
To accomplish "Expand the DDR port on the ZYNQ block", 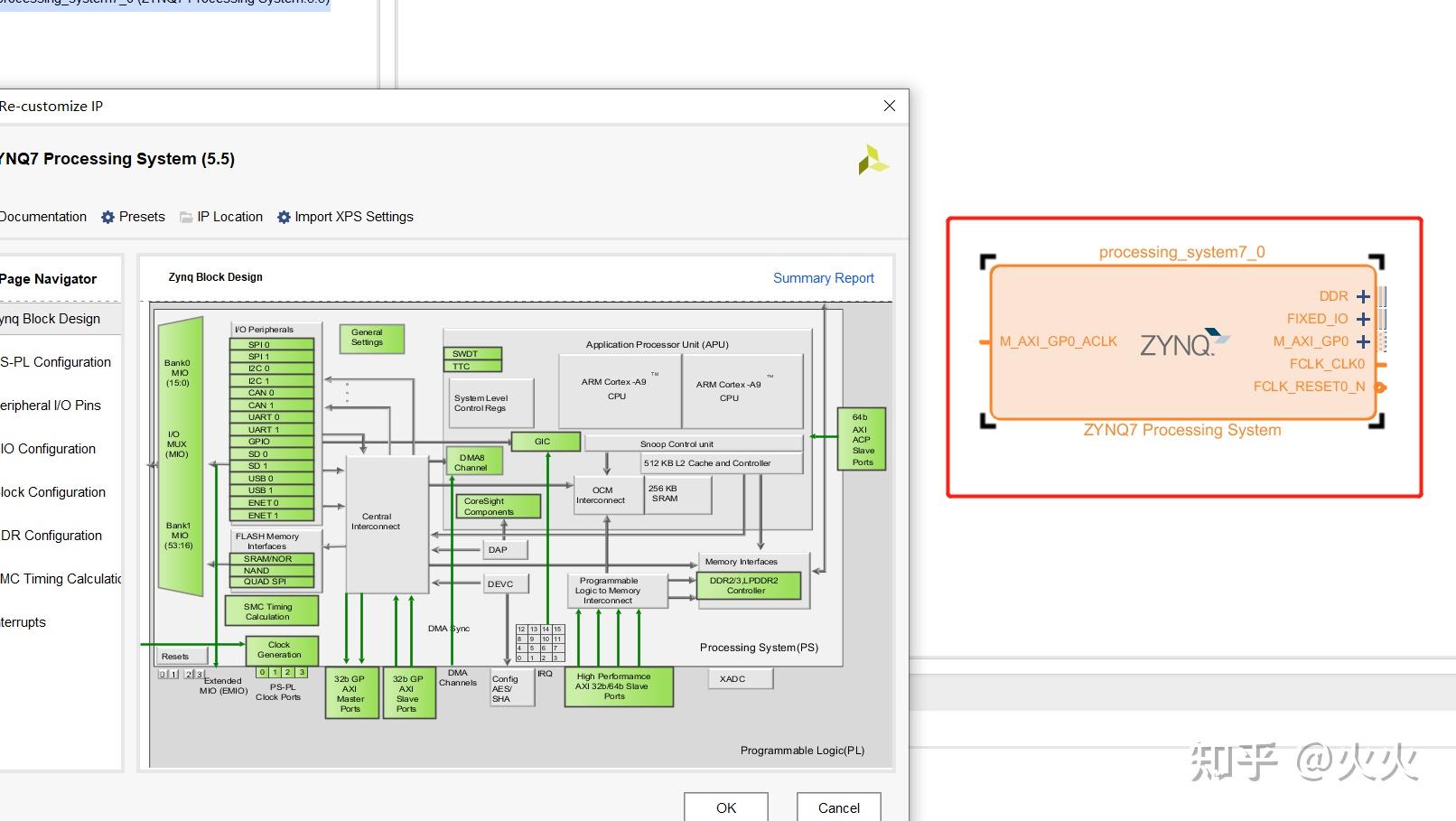I will click(1364, 295).
